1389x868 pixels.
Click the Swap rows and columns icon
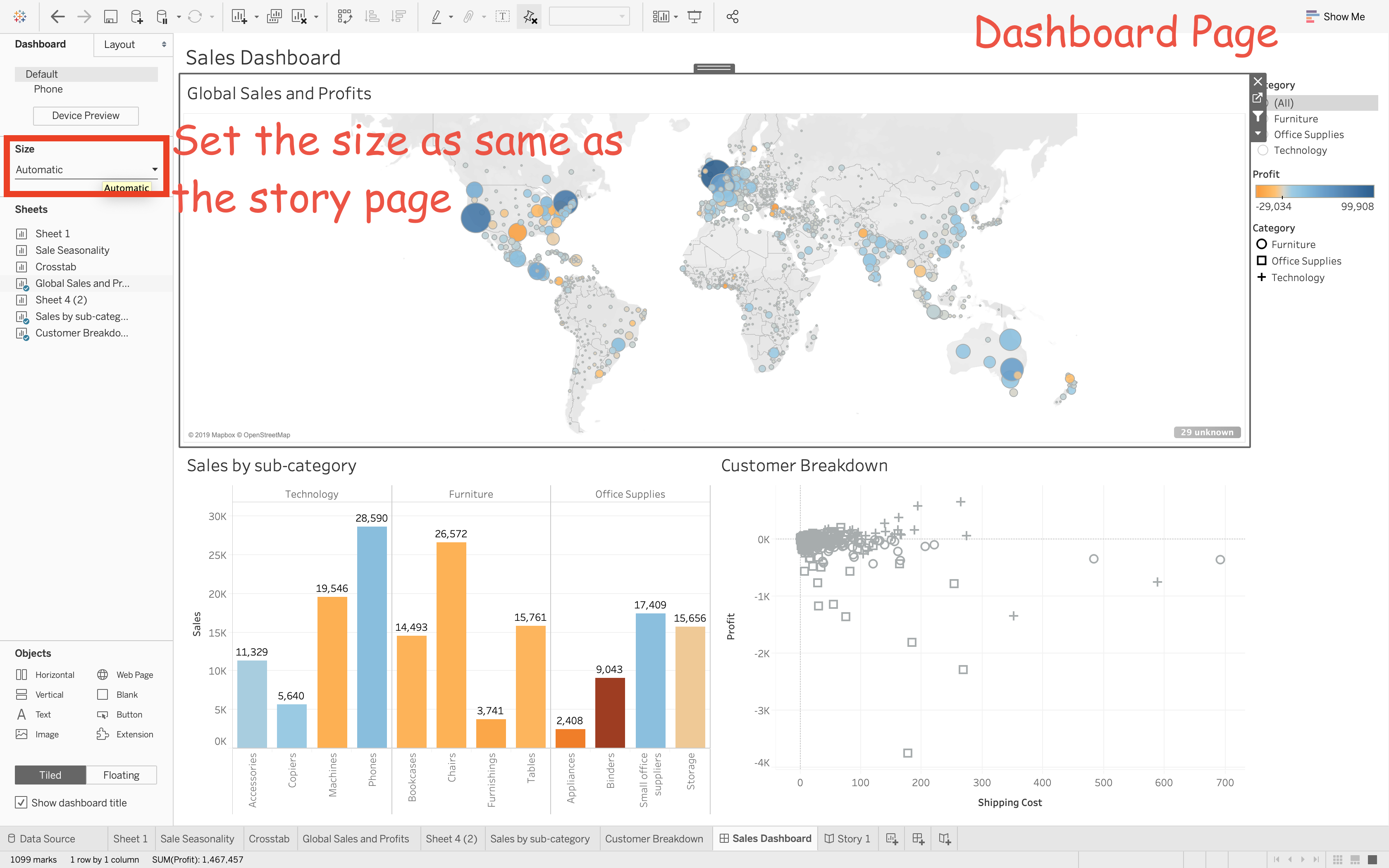click(x=344, y=17)
